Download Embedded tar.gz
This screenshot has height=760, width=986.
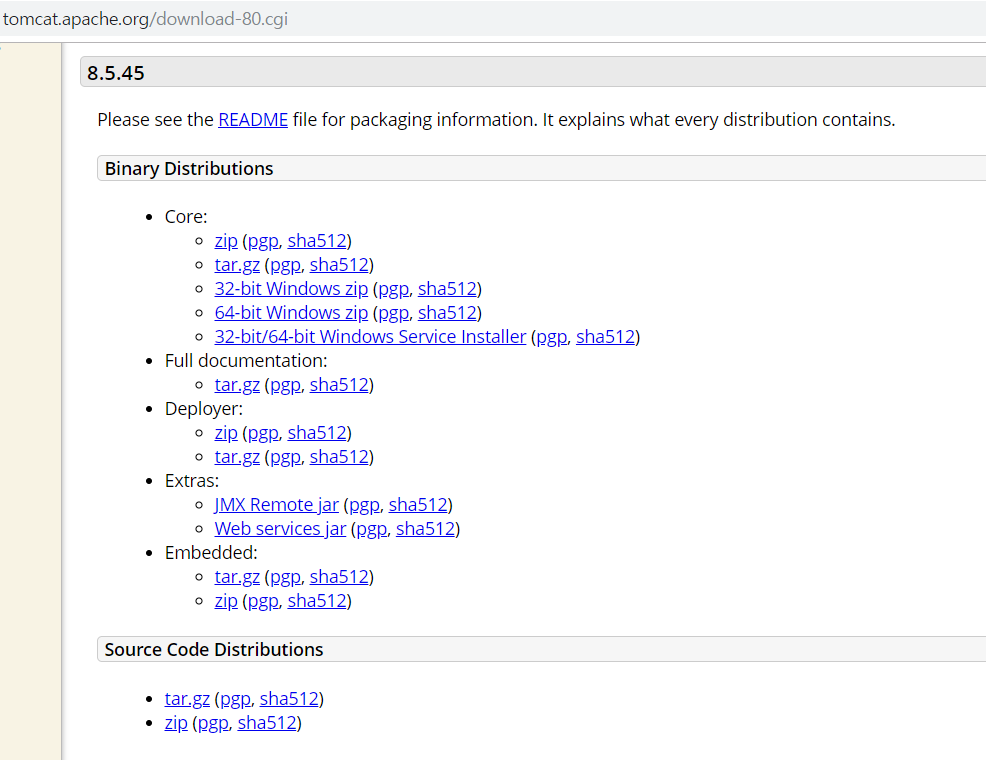tap(237, 576)
